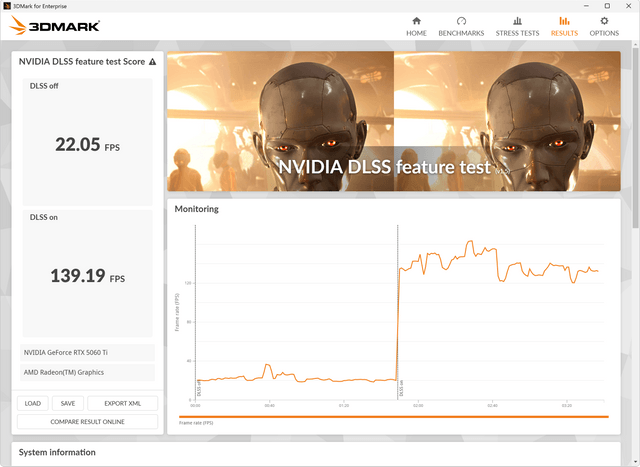Click the 02:00 time axis label
This screenshot has height=467, width=640.
[x=418, y=406]
